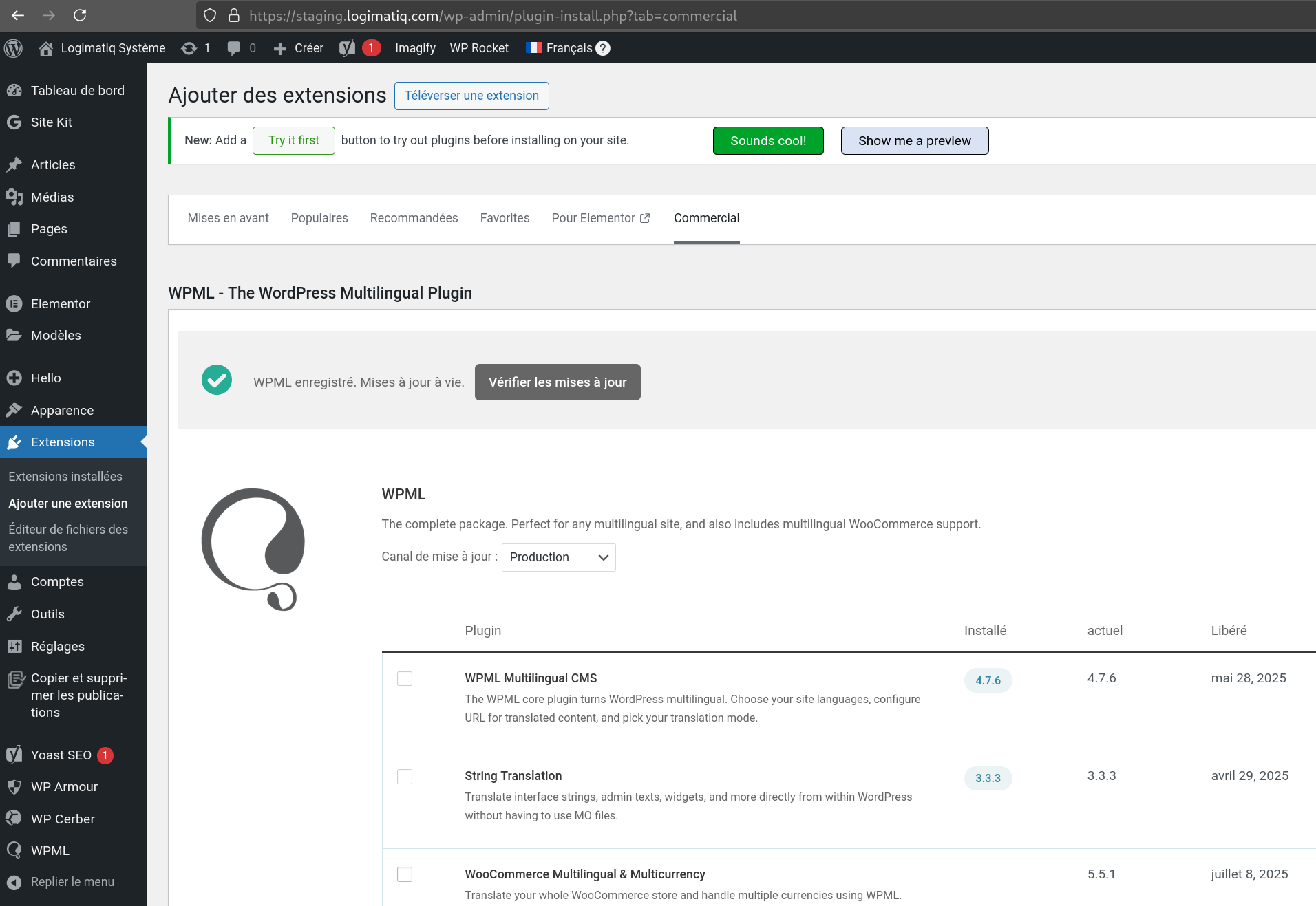Click the WordPress logo icon
Viewport: 1316px width, 906px height.
(14, 48)
